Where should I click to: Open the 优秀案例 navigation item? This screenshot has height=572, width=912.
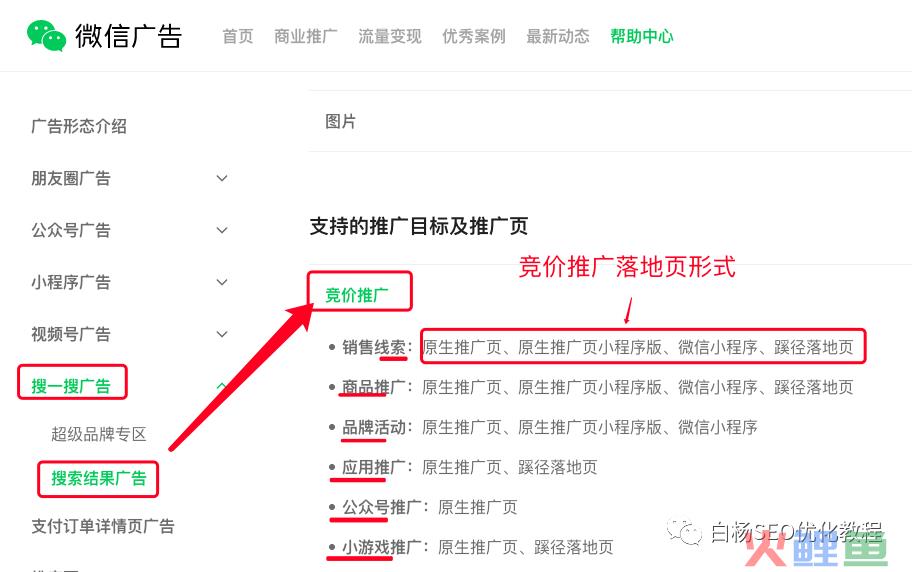(x=473, y=36)
